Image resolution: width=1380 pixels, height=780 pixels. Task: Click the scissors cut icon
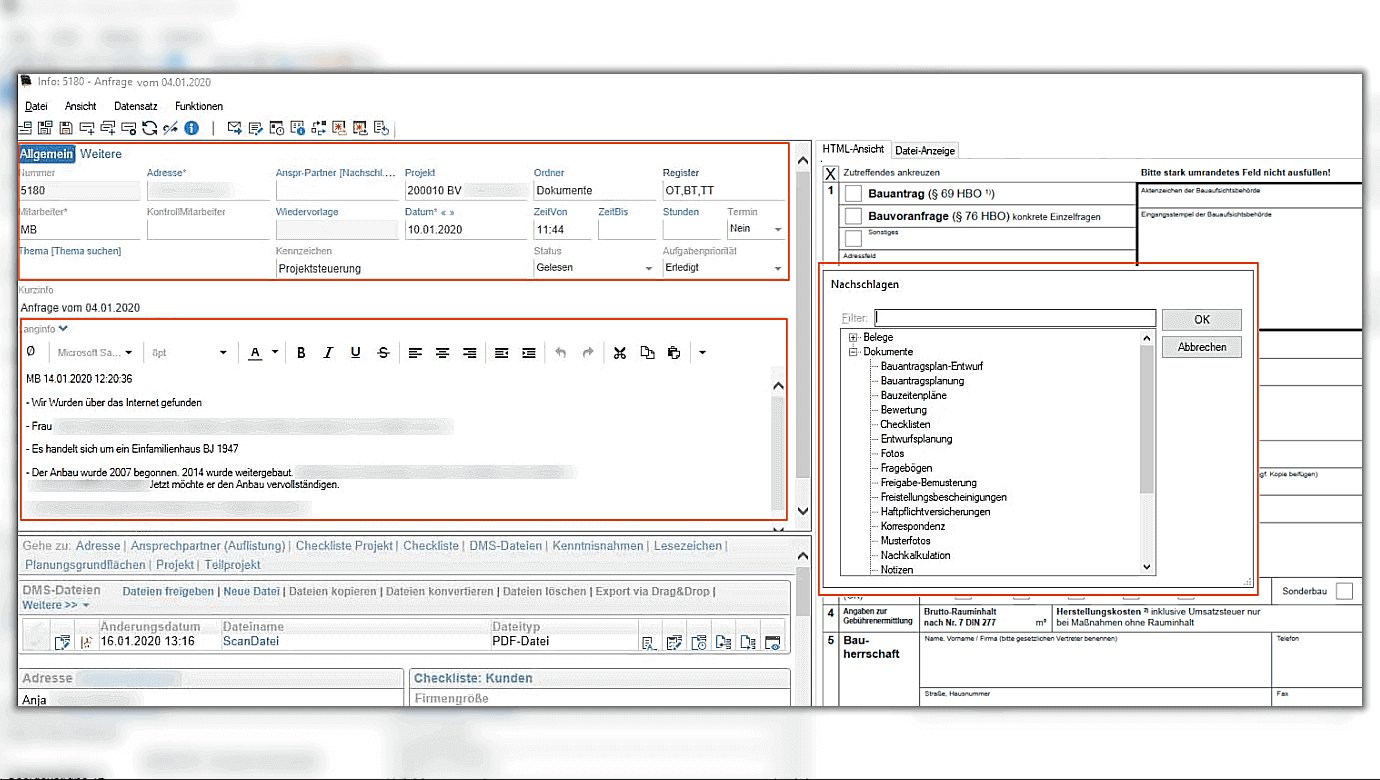(x=619, y=352)
